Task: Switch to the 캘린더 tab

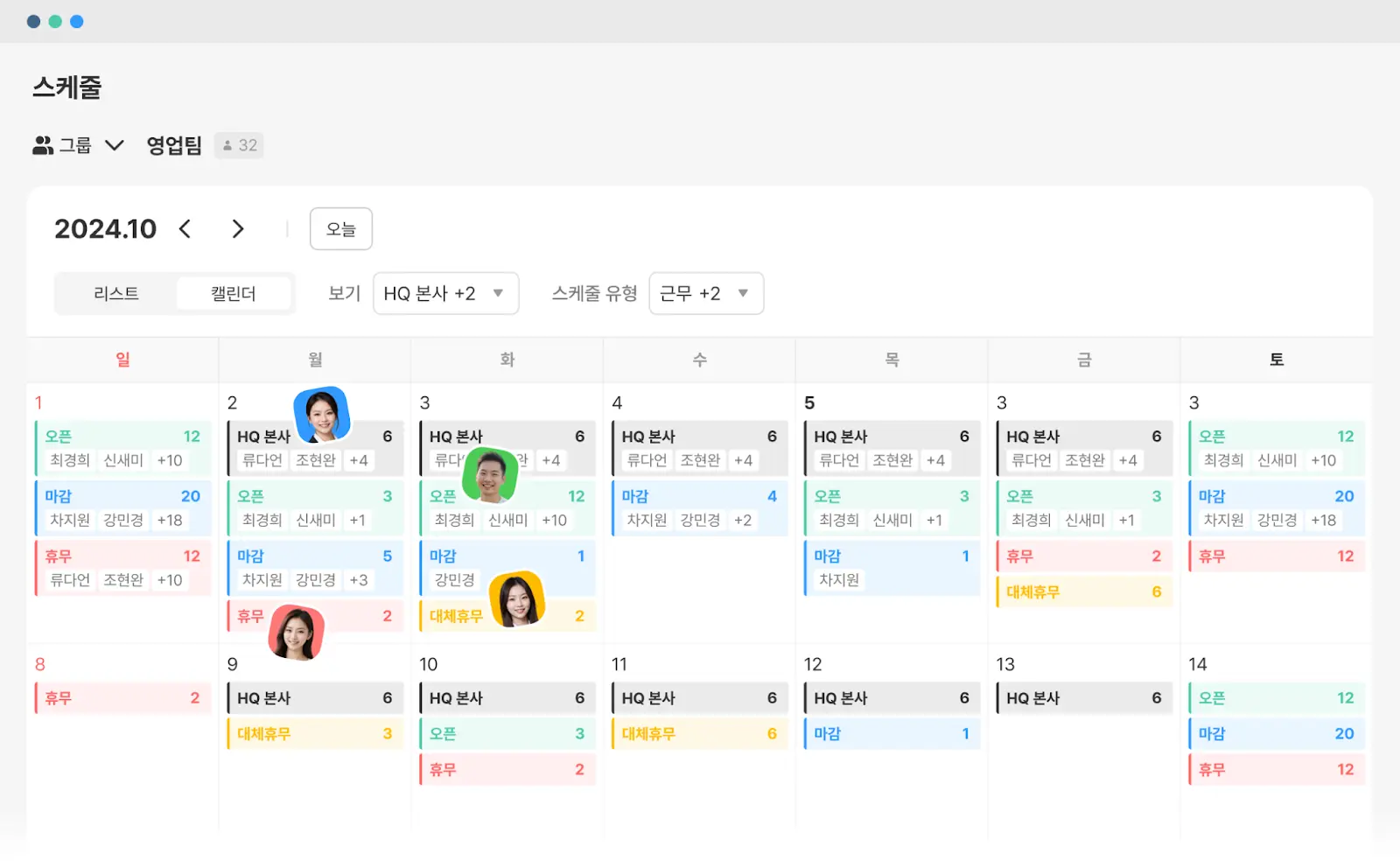Action: [234, 293]
